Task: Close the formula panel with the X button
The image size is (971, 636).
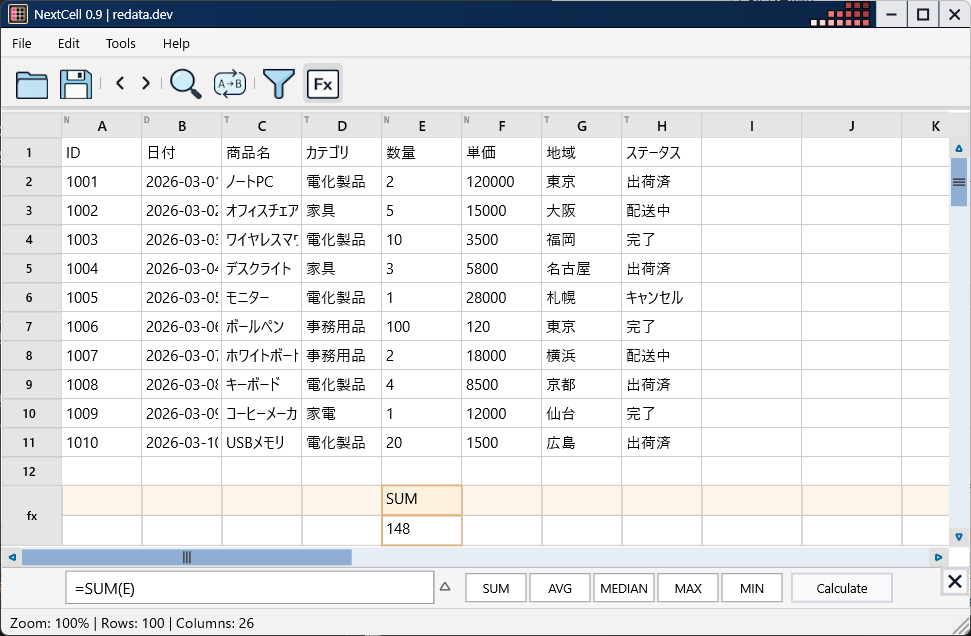Action: pos(954,581)
